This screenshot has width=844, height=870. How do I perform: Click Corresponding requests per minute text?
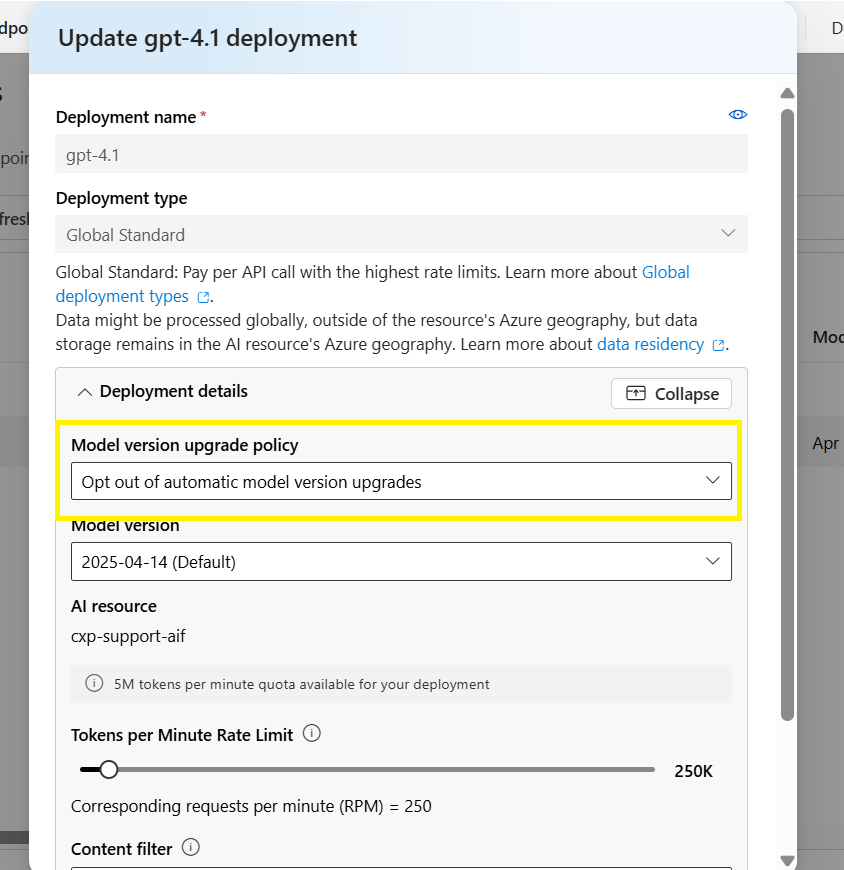(x=251, y=806)
